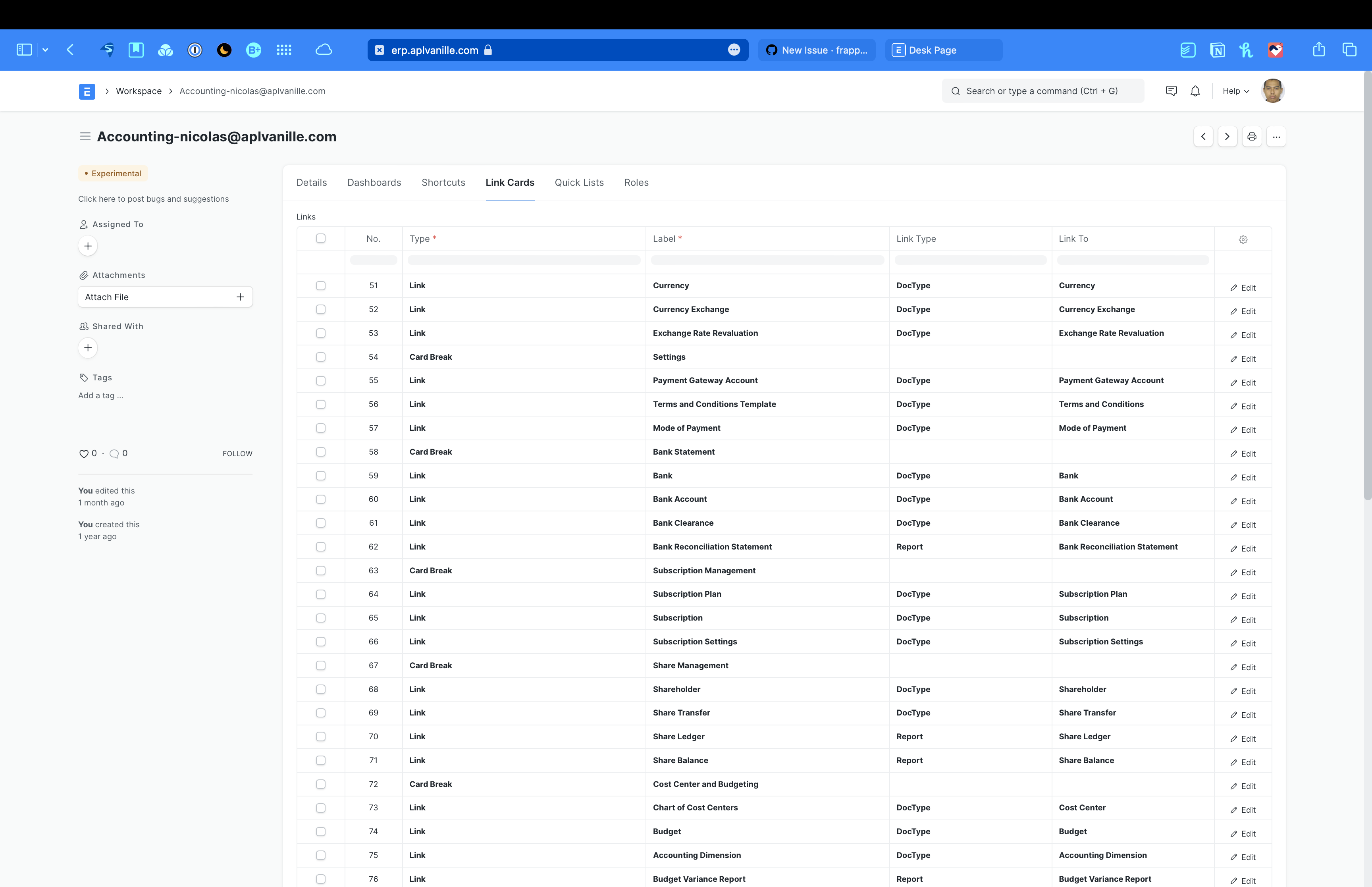This screenshot has width=1372, height=887.
Task: Open the ellipsis options menu near the print icon
Action: (1276, 137)
